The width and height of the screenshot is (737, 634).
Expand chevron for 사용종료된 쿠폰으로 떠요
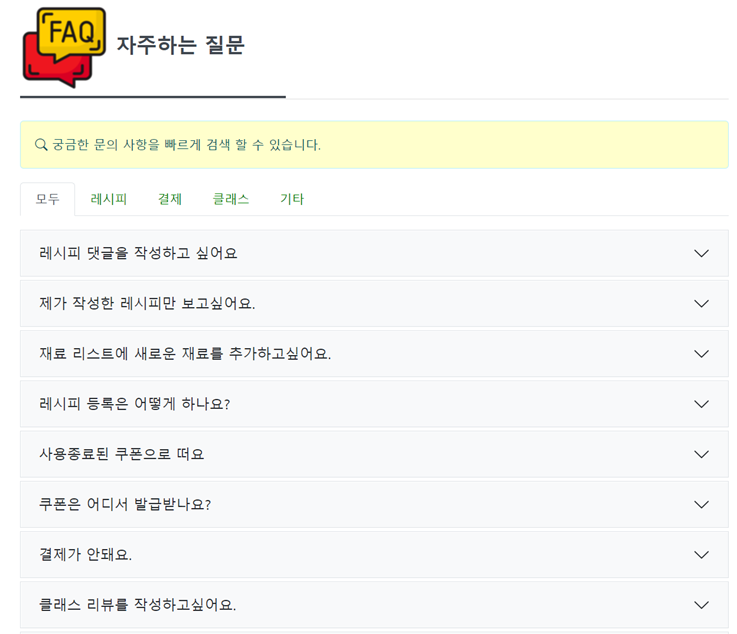pos(701,454)
